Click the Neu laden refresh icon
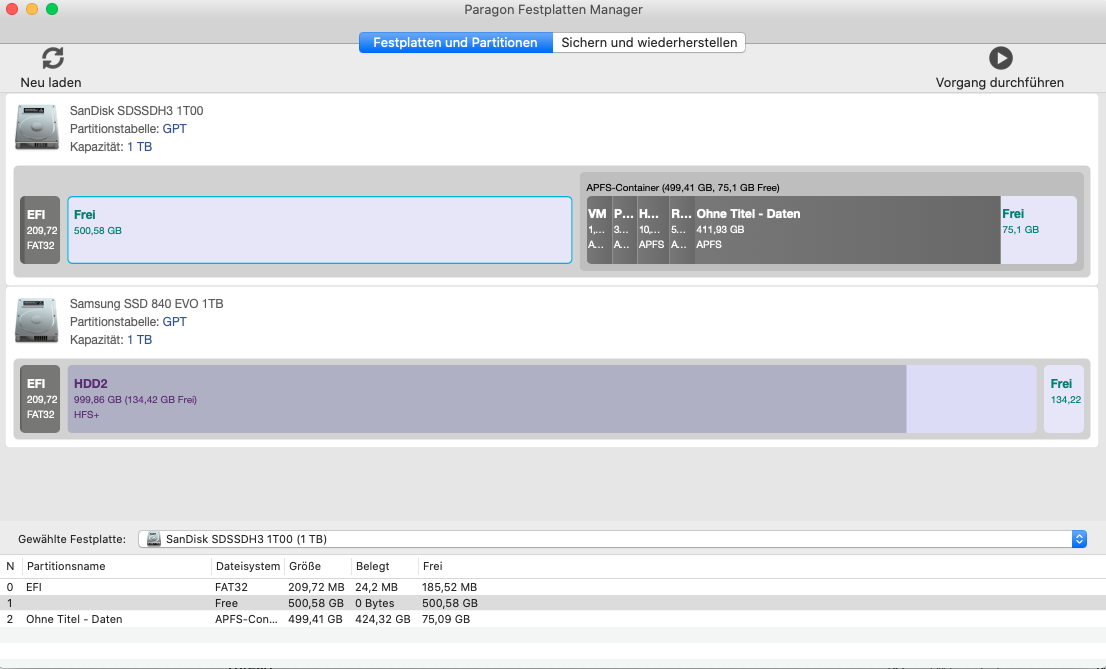The height and width of the screenshot is (669, 1106). click(x=52, y=58)
